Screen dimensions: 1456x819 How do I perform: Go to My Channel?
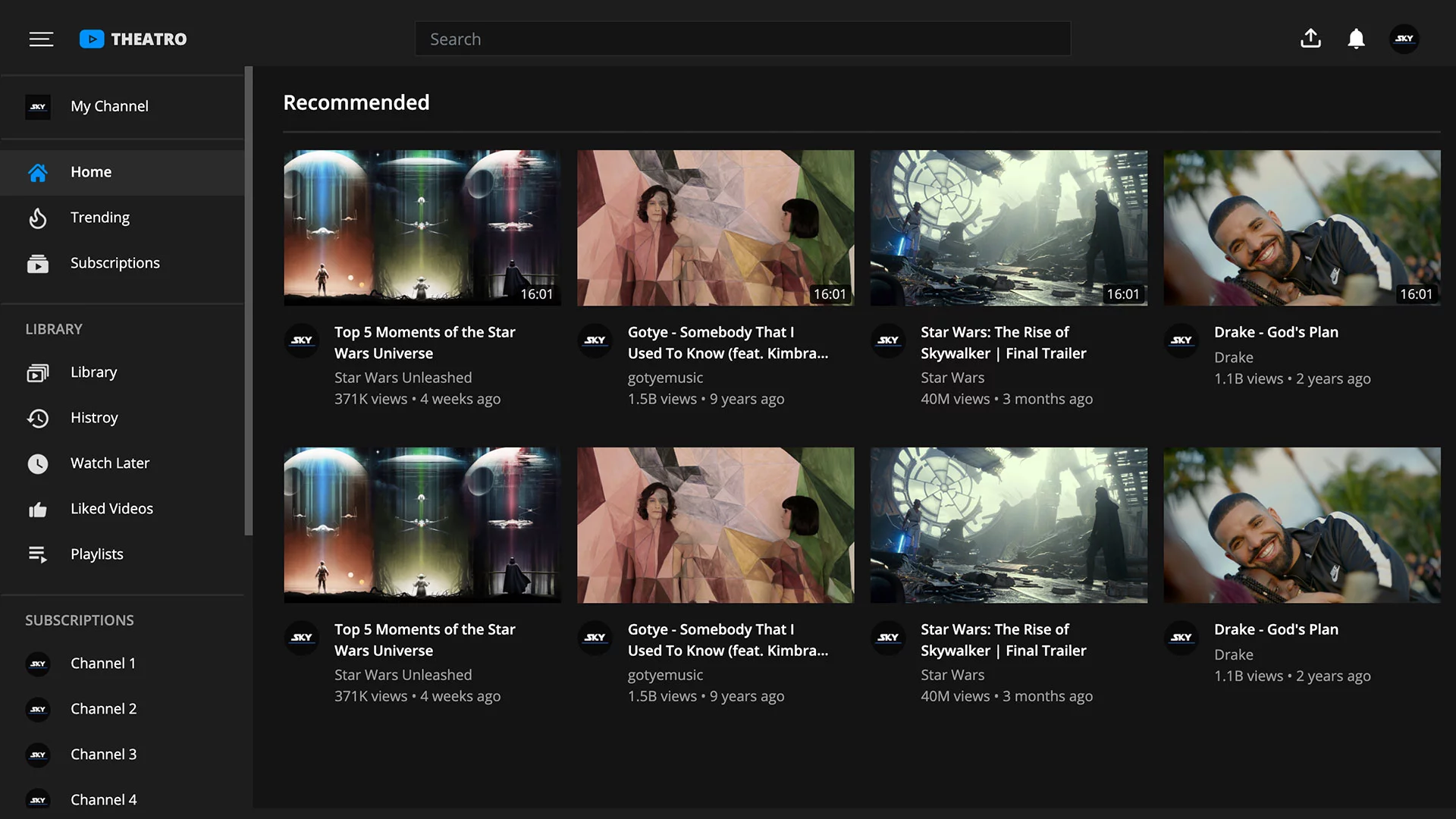point(122,107)
